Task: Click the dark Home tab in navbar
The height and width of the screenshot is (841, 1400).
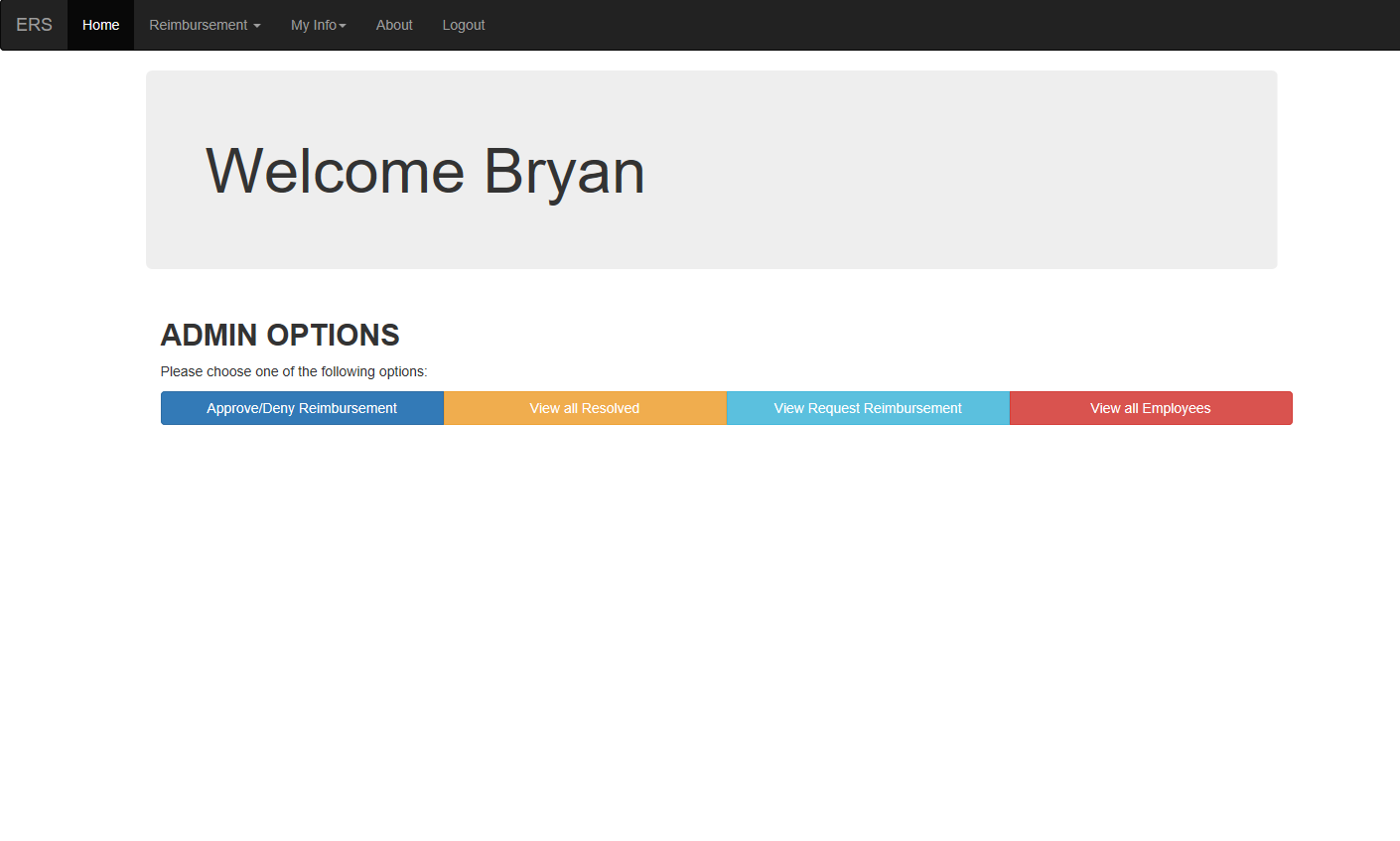Action: point(99,25)
